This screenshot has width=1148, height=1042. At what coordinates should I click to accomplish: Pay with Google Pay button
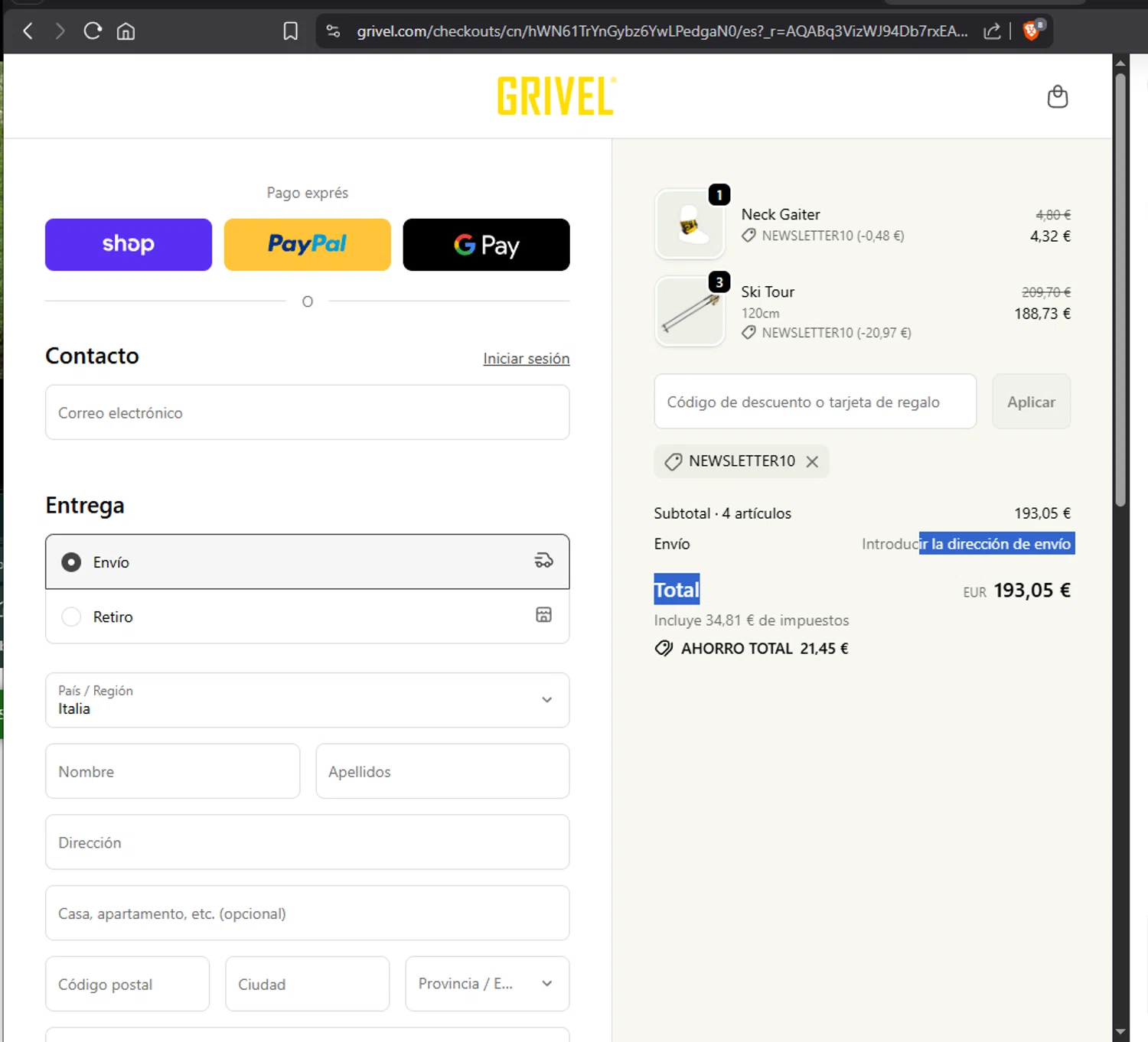[x=487, y=245]
